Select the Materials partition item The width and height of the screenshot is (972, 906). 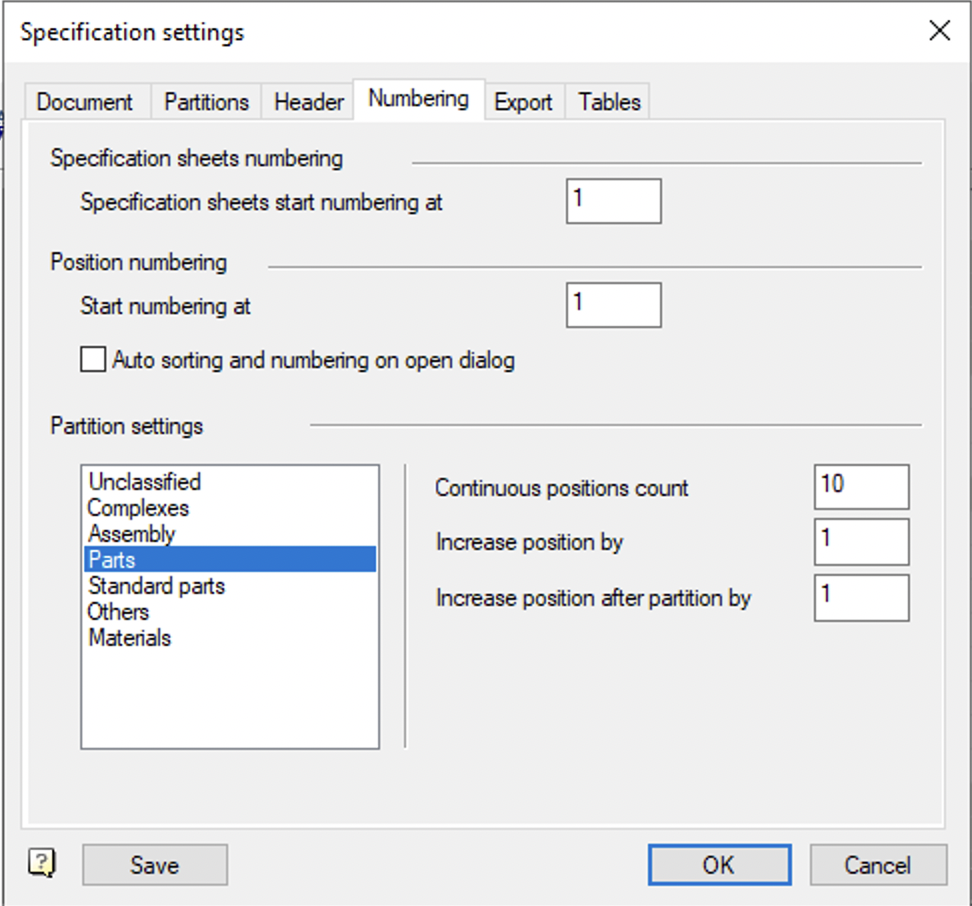(130, 638)
